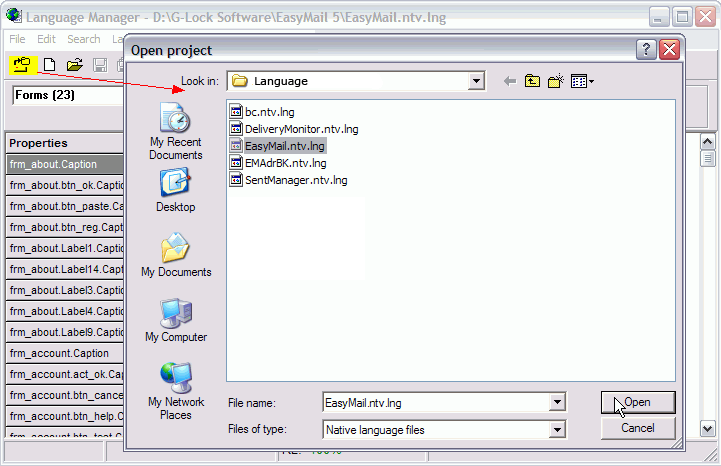Select the frm_about.Label1.Caption row
The image size is (721, 466).
64,248
